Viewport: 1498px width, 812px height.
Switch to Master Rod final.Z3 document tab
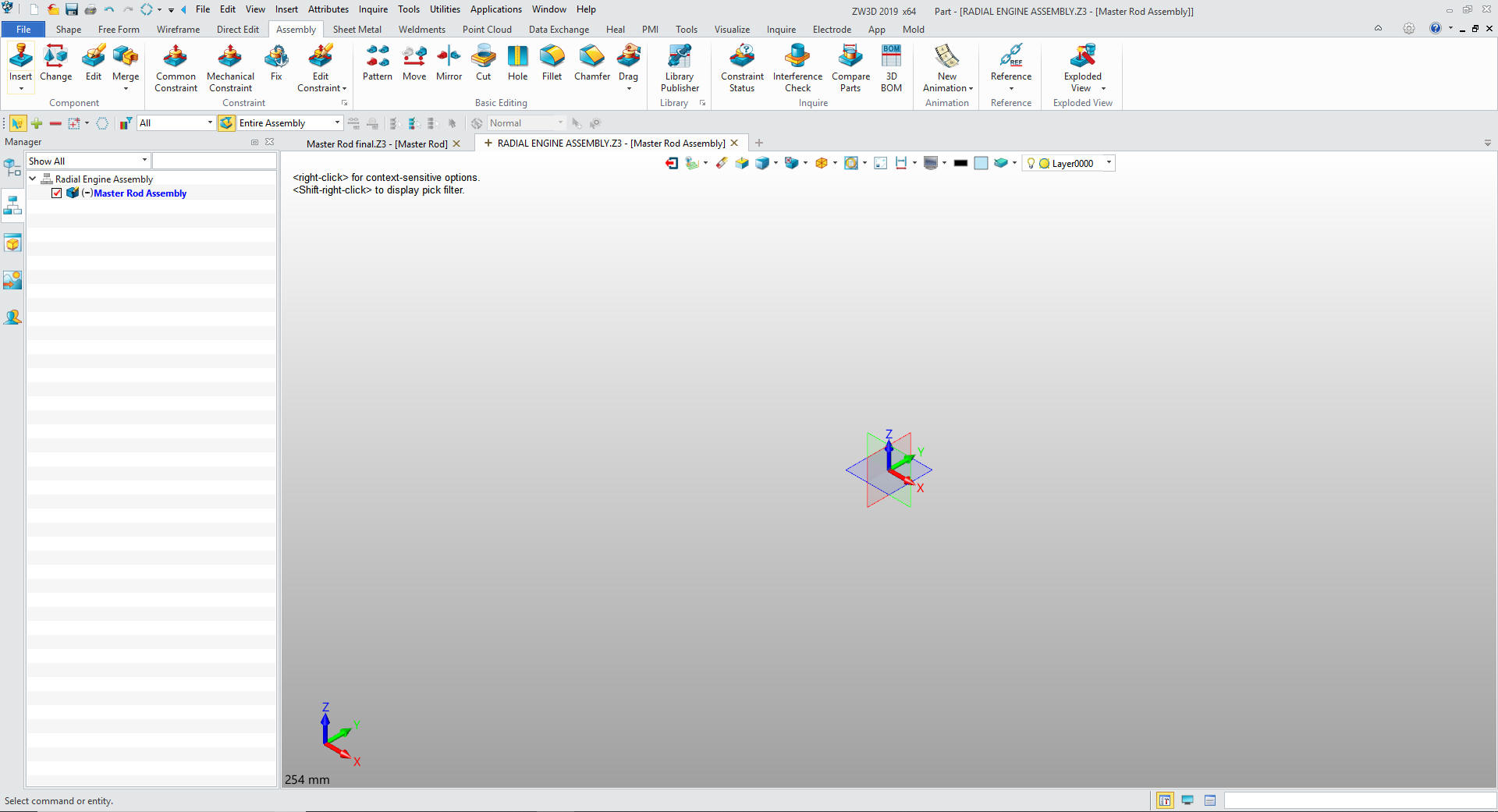click(377, 144)
